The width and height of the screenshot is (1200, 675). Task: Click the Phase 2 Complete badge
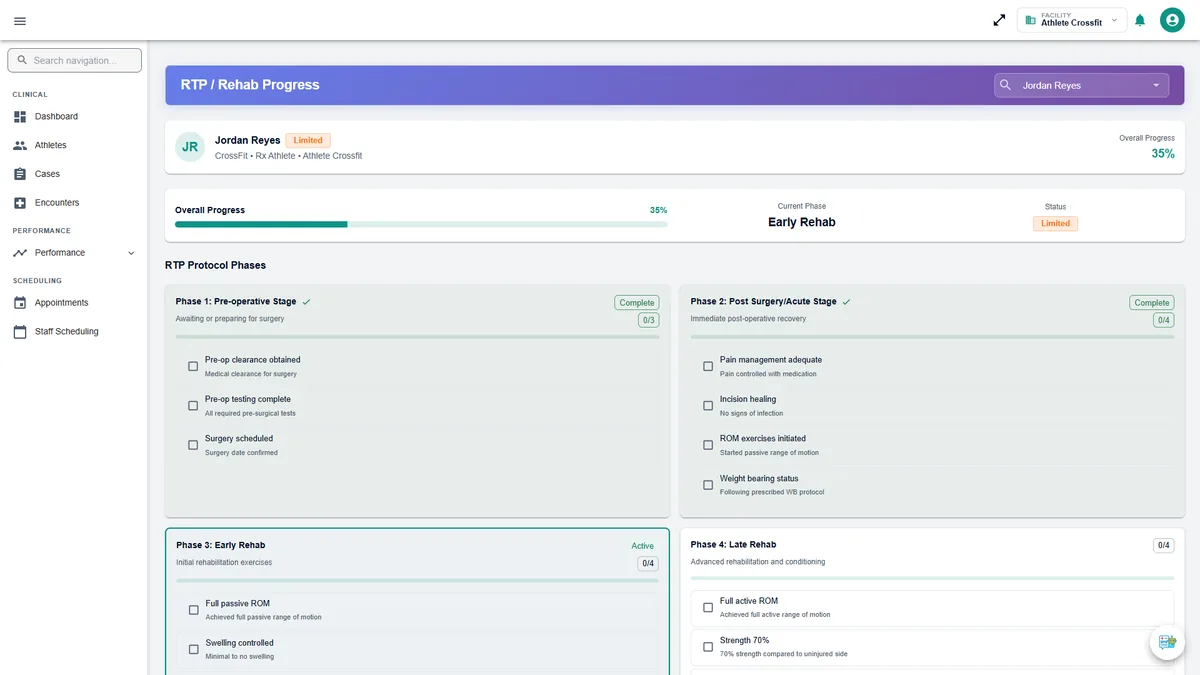[x=1151, y=302]
